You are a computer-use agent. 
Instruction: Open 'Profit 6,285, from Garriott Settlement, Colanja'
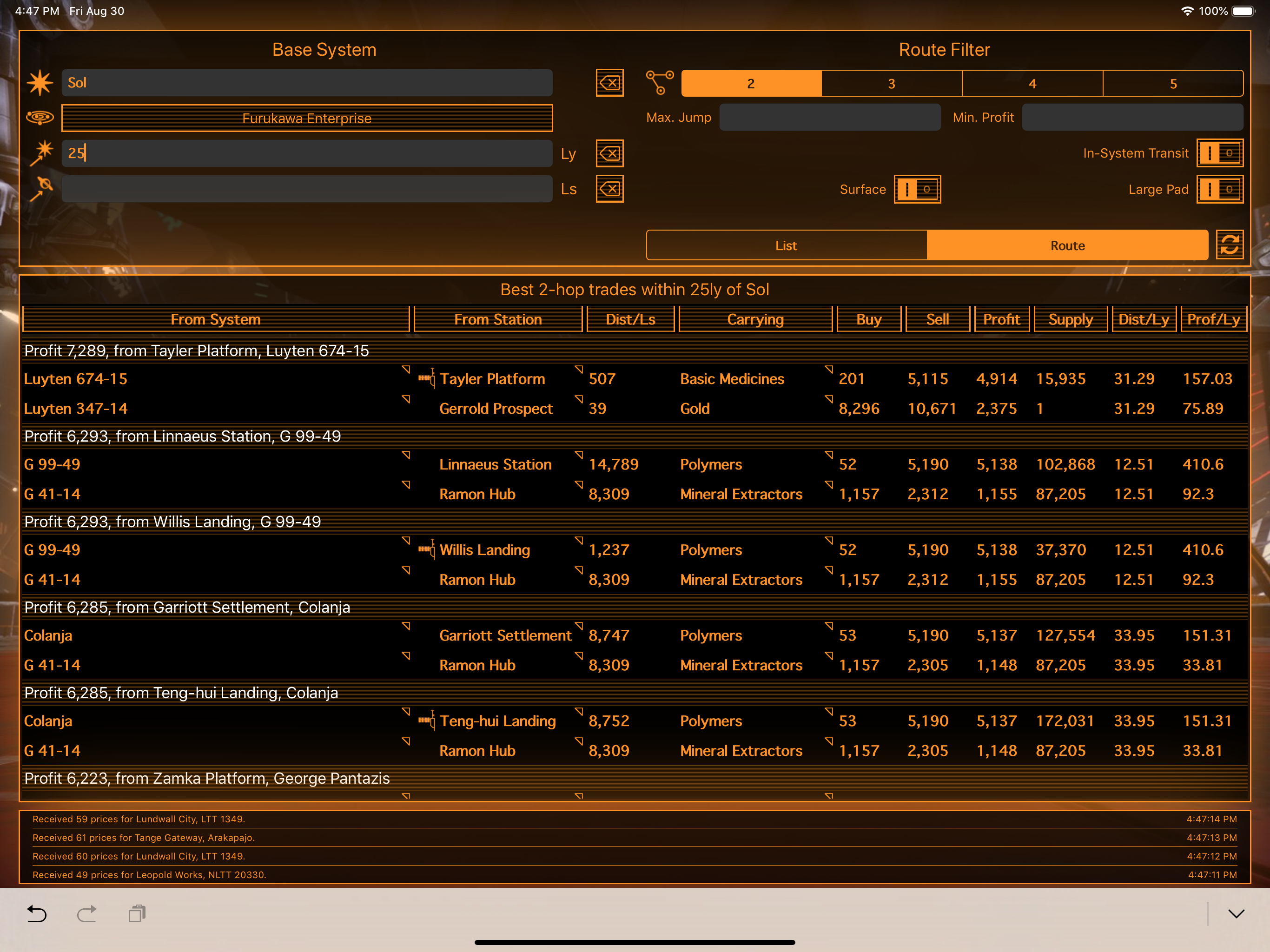635,607
